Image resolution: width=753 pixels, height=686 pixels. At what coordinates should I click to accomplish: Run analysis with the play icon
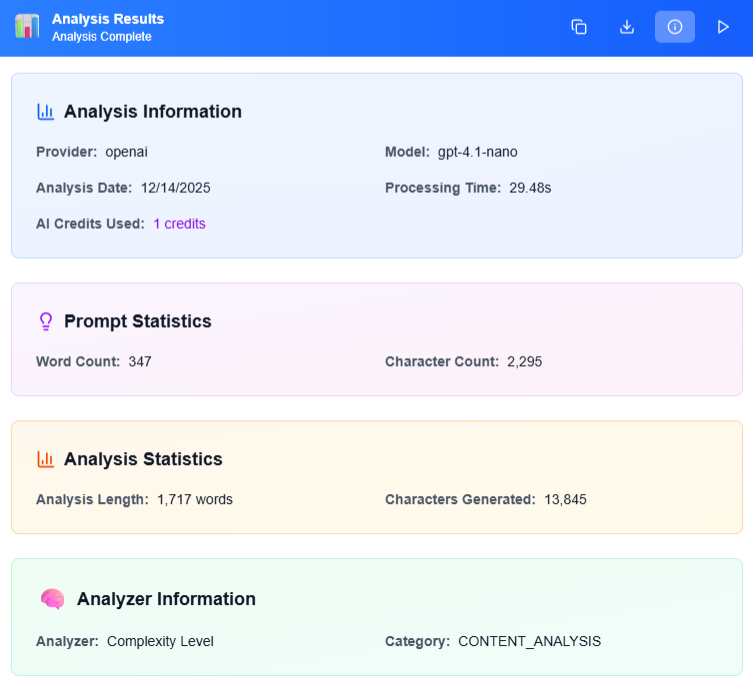[723, 27]
